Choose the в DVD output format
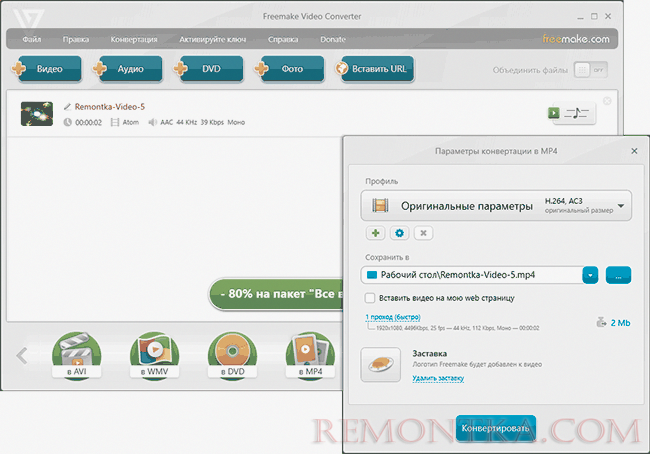 (x=232, y=356)
